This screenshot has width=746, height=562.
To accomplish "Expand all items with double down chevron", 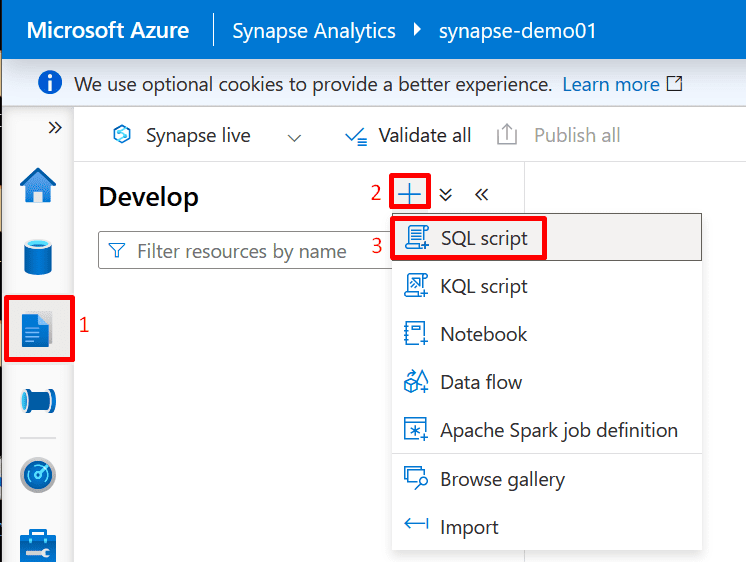I will coord(446,194).
